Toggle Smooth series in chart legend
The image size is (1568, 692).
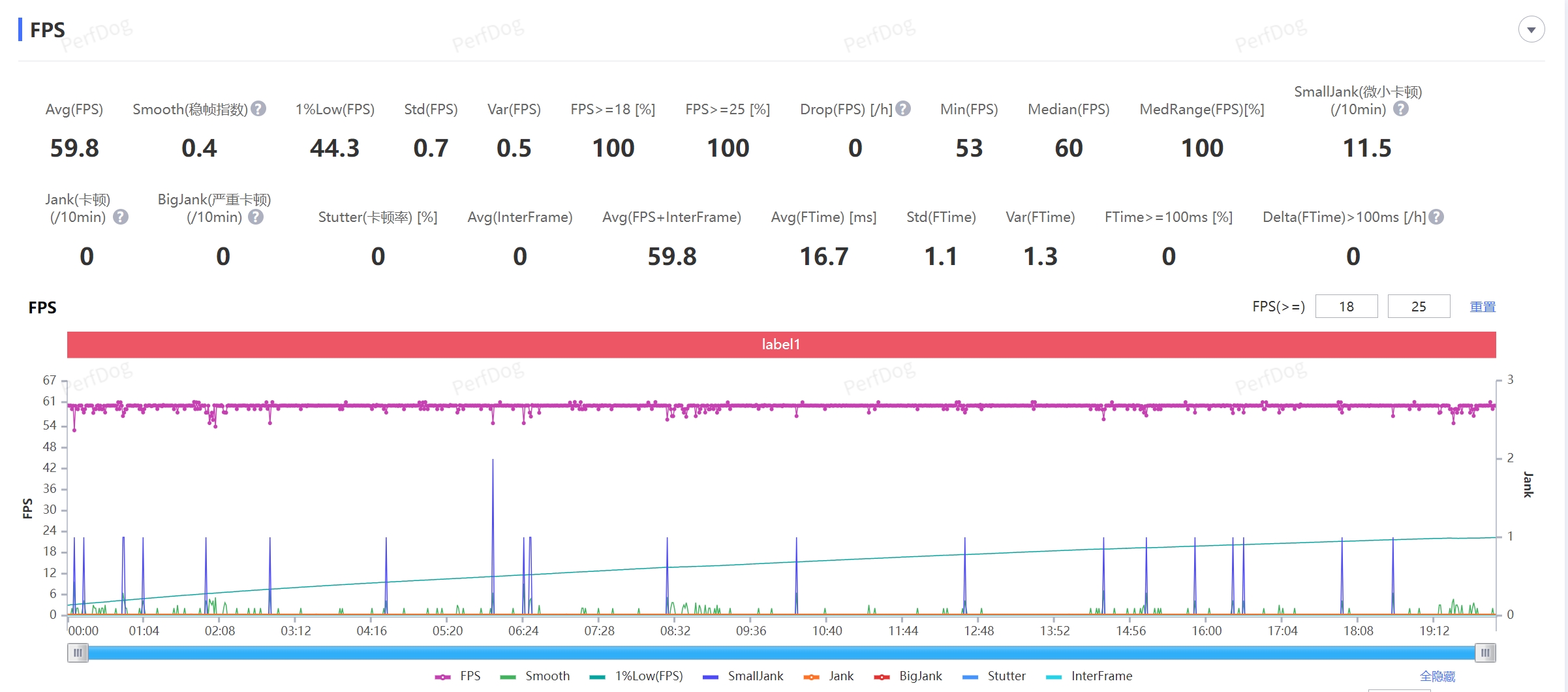535,676
